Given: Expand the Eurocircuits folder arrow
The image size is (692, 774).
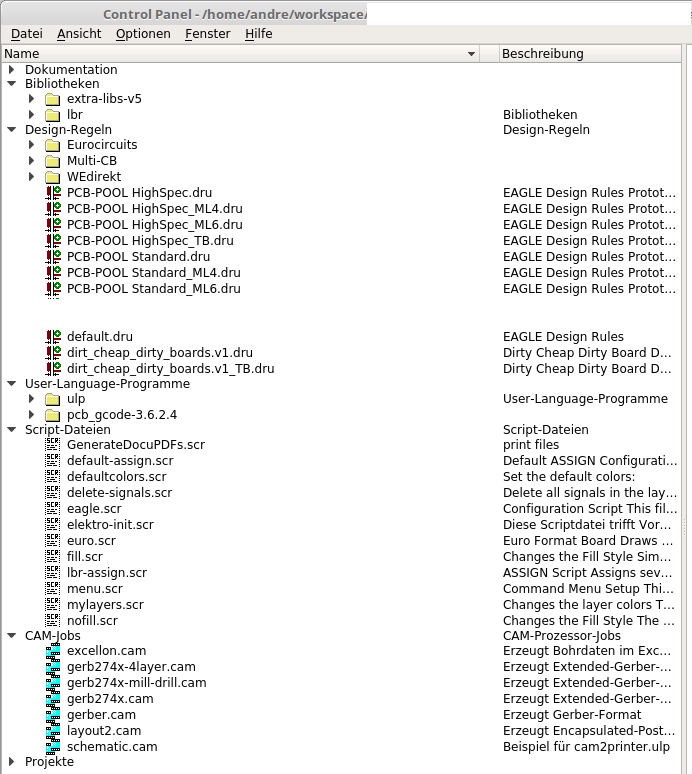Looking at the screenshot, I should [x=32, y=145].
